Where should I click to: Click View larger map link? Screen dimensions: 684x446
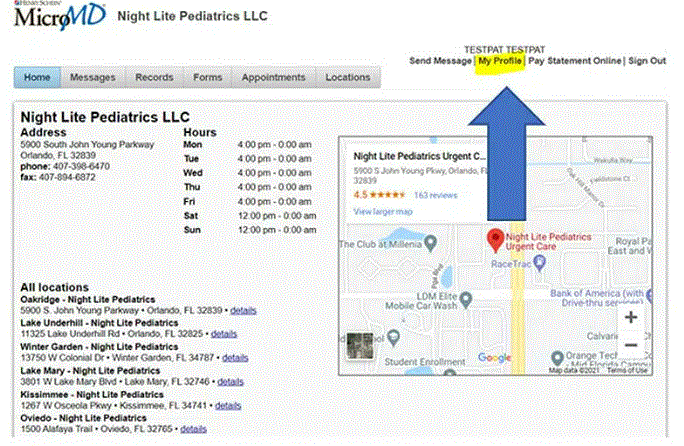(x=385, y=211)
